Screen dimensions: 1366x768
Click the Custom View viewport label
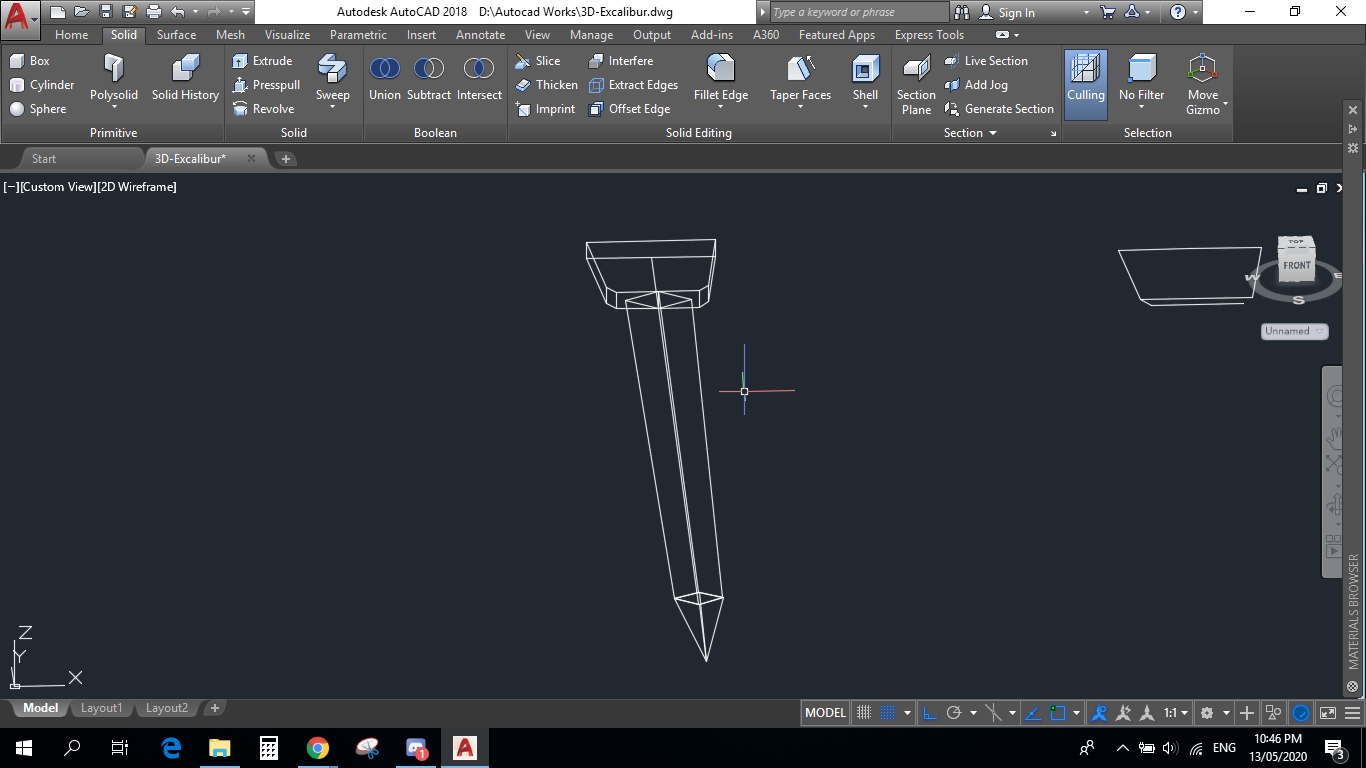click(57, 187)
